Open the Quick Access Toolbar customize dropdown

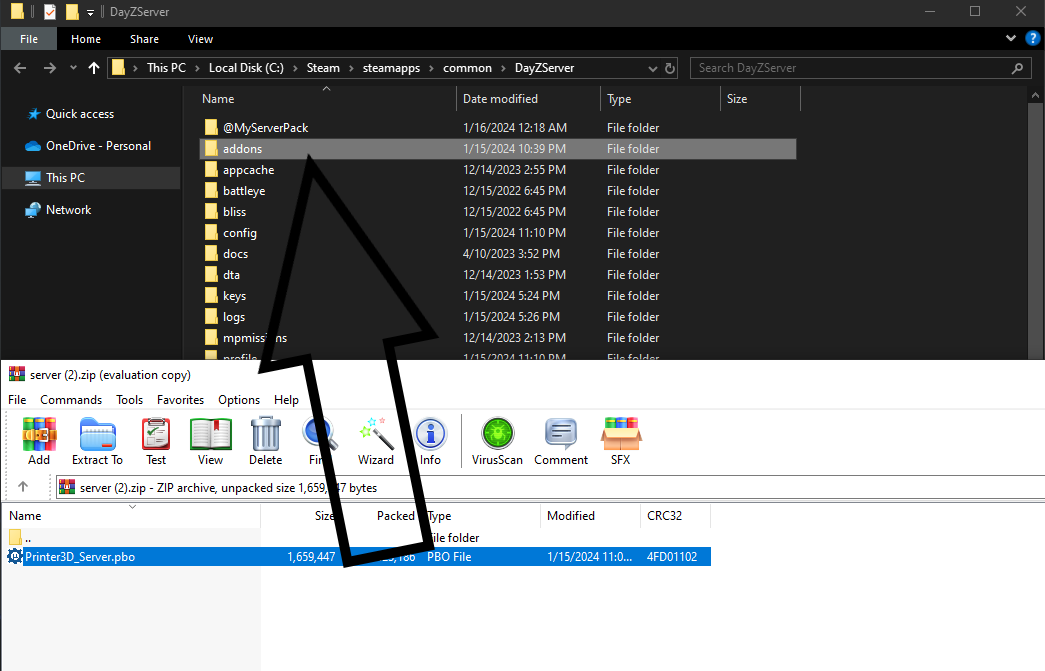click(91, 12)
